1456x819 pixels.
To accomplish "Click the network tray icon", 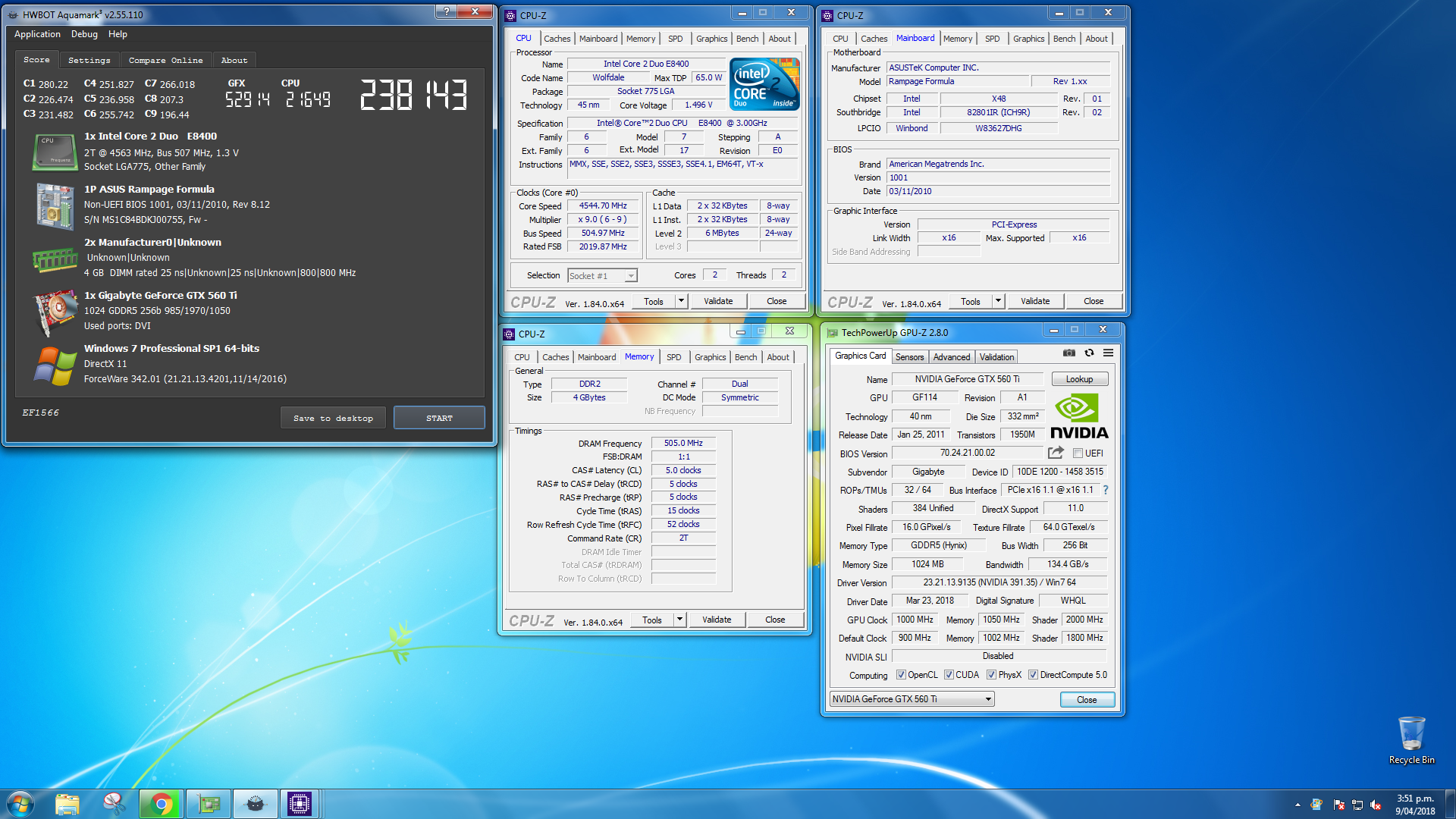I will 1357,805.
